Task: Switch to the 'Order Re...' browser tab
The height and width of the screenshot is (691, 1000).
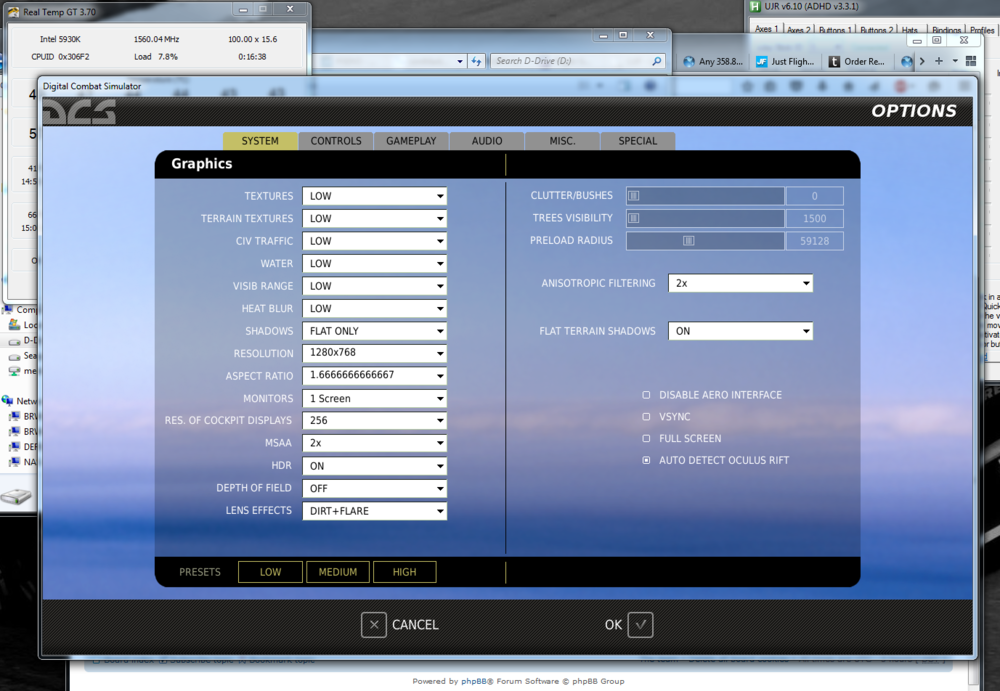Action: [x=857, y=61]
